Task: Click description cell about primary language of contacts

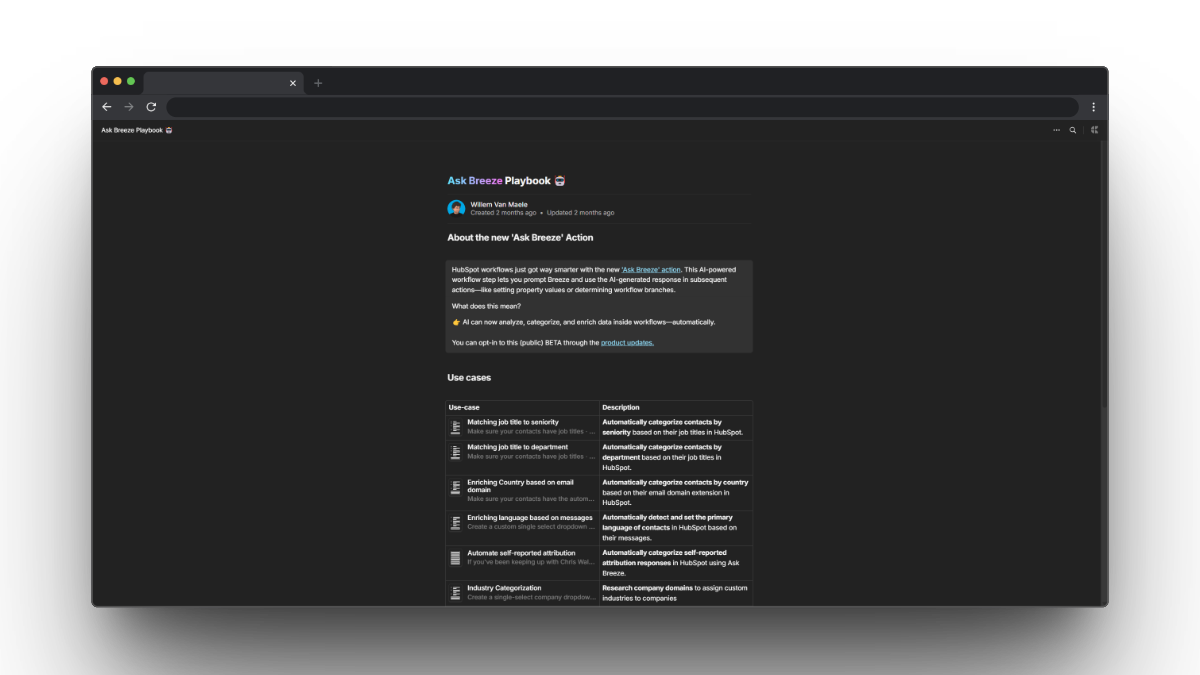Action: click(x=675, y=528)
